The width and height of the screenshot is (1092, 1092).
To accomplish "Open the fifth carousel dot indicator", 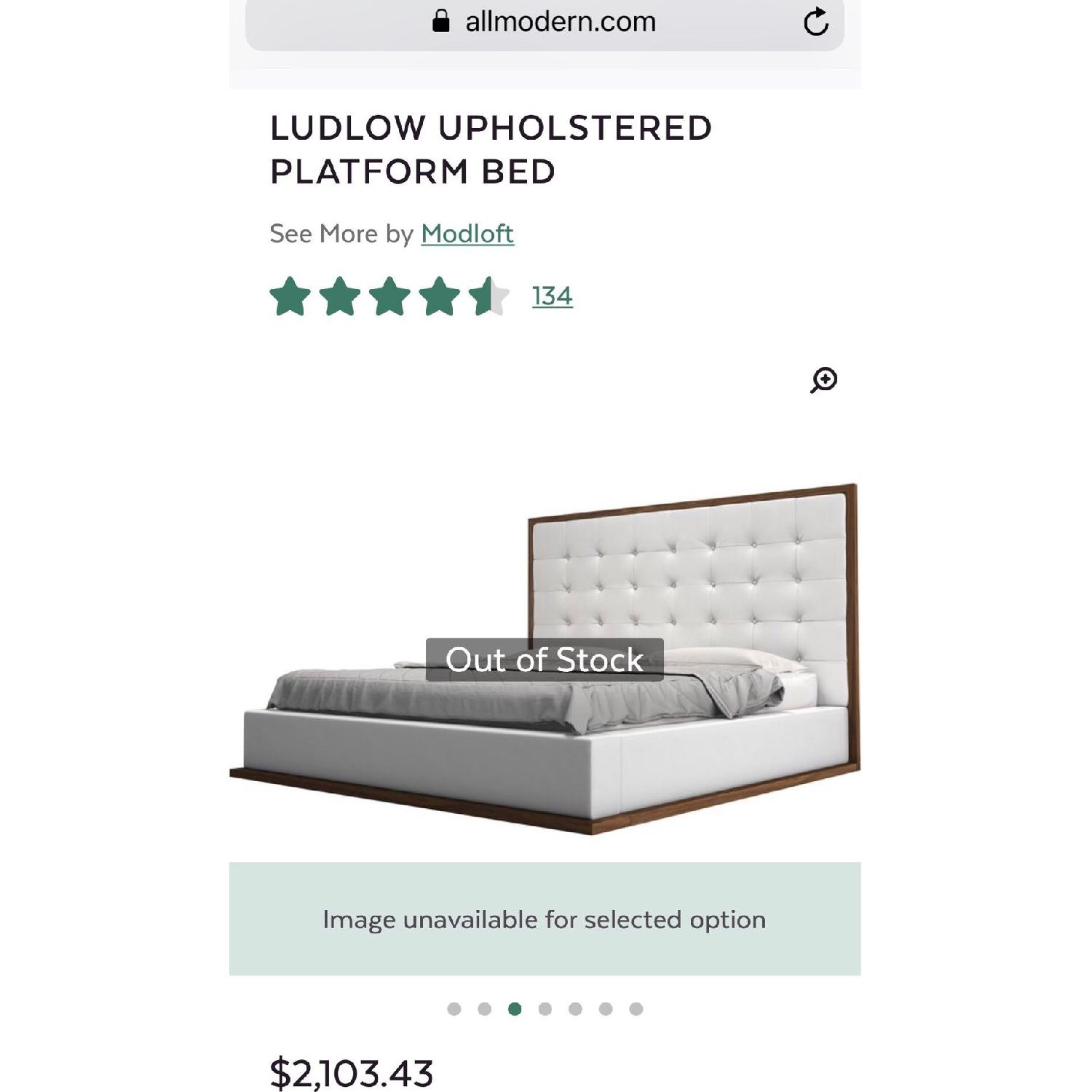I will click(x=574, y=1010).
